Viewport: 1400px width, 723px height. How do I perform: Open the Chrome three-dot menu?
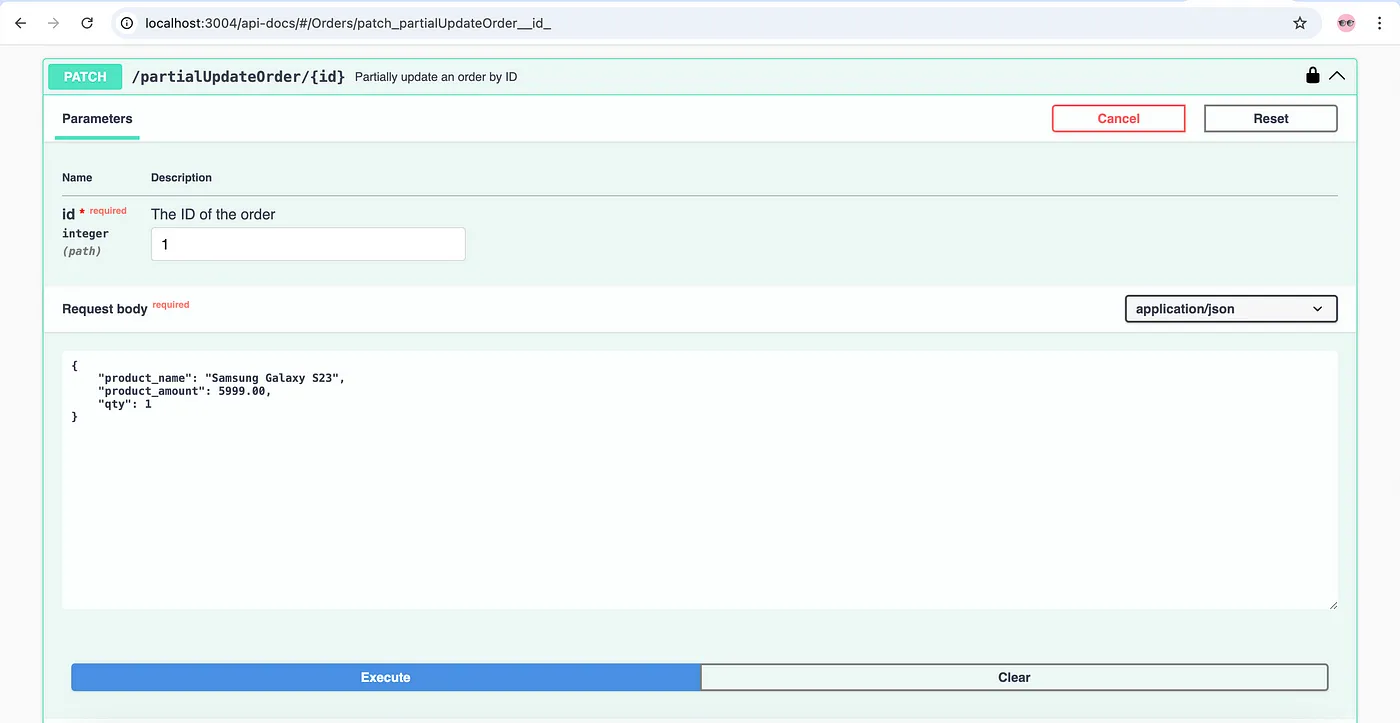click(1380, 23)
